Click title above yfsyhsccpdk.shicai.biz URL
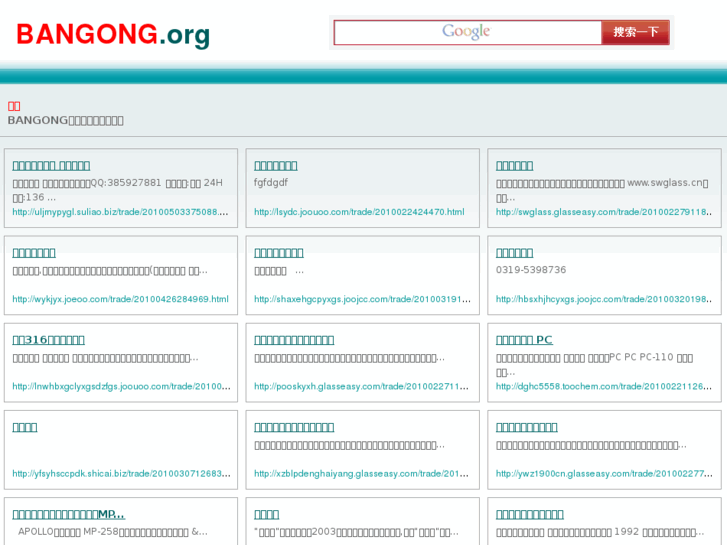 pyautogui.click(x=25, y=427)
